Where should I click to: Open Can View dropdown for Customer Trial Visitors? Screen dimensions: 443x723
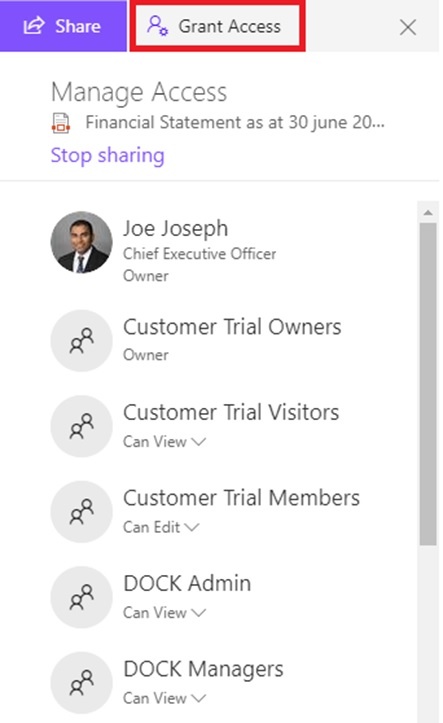[x=164, y=442]
